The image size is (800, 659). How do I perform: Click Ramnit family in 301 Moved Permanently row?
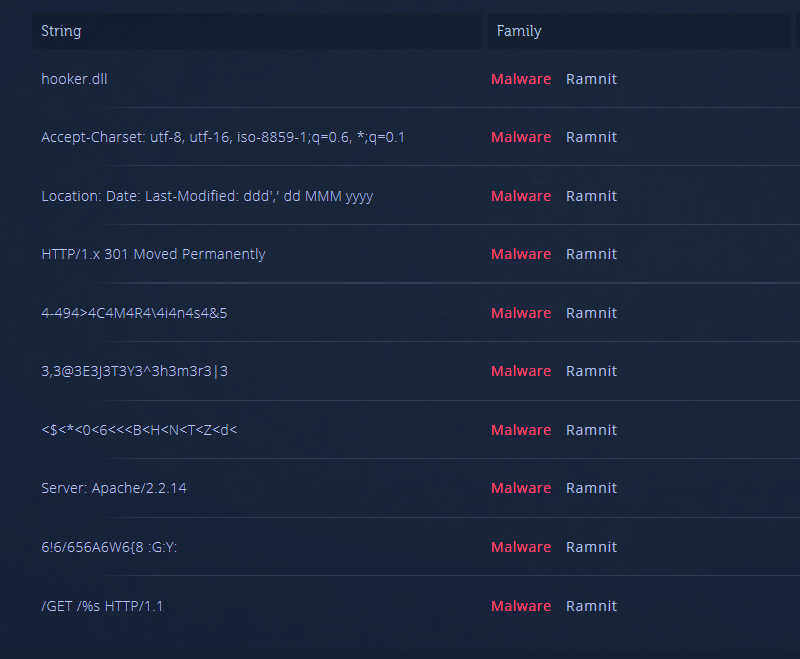click(591, 254)
